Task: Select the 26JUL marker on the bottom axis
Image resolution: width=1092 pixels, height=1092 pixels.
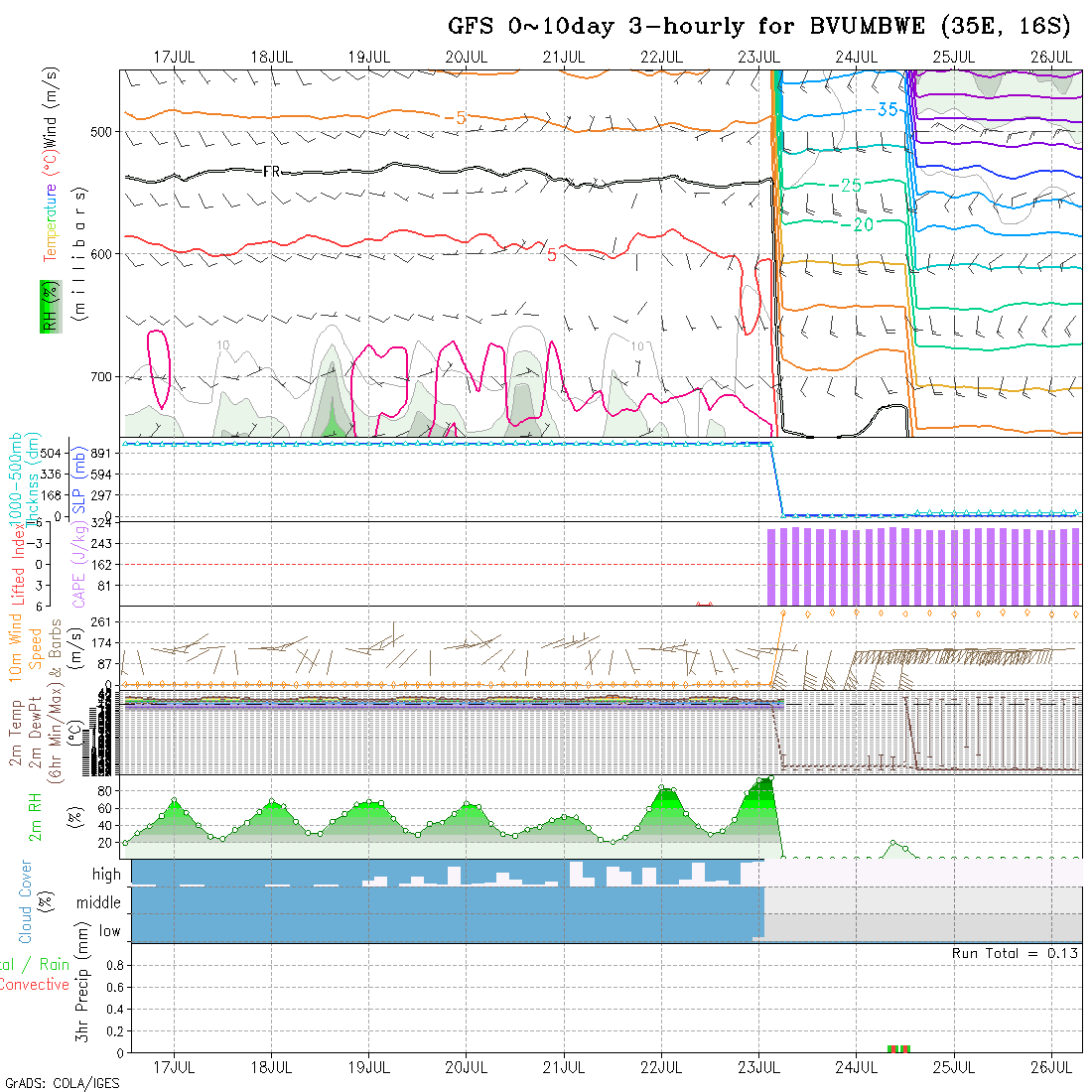Action: (1050, 1067)
